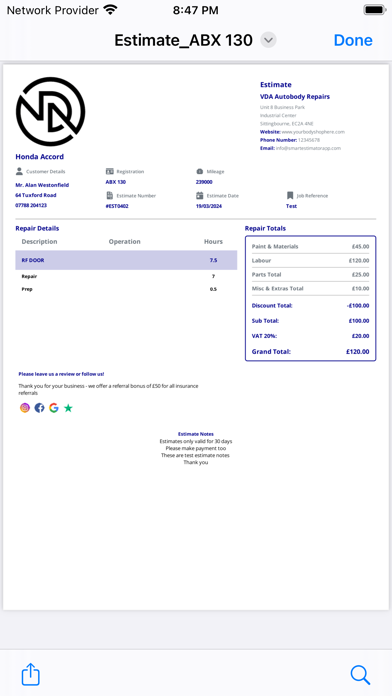392x696 pixels.
Task: Click the Facebook icon in the review section
Action: click(40, 408)
